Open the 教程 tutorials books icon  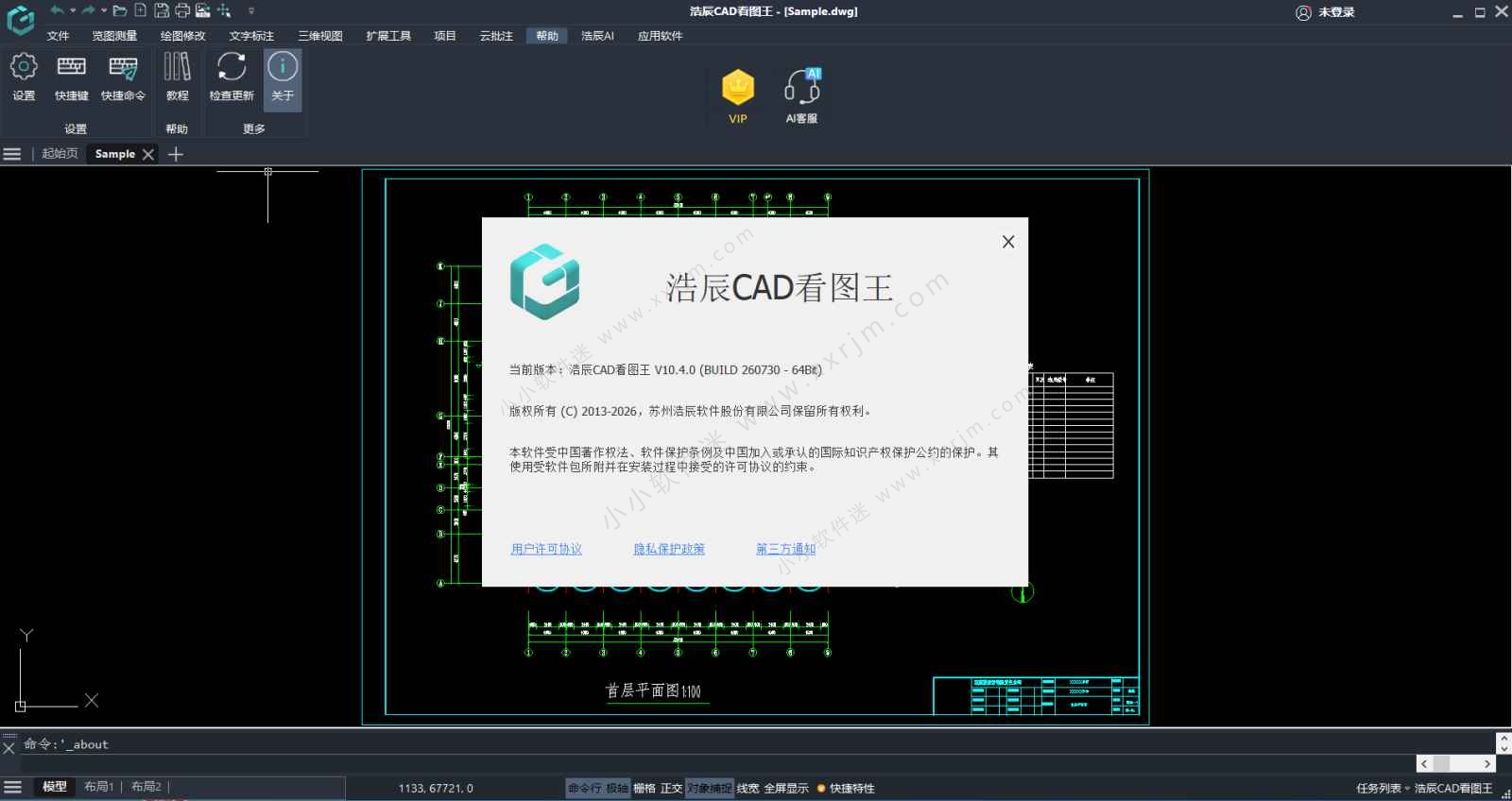(177, 78)
